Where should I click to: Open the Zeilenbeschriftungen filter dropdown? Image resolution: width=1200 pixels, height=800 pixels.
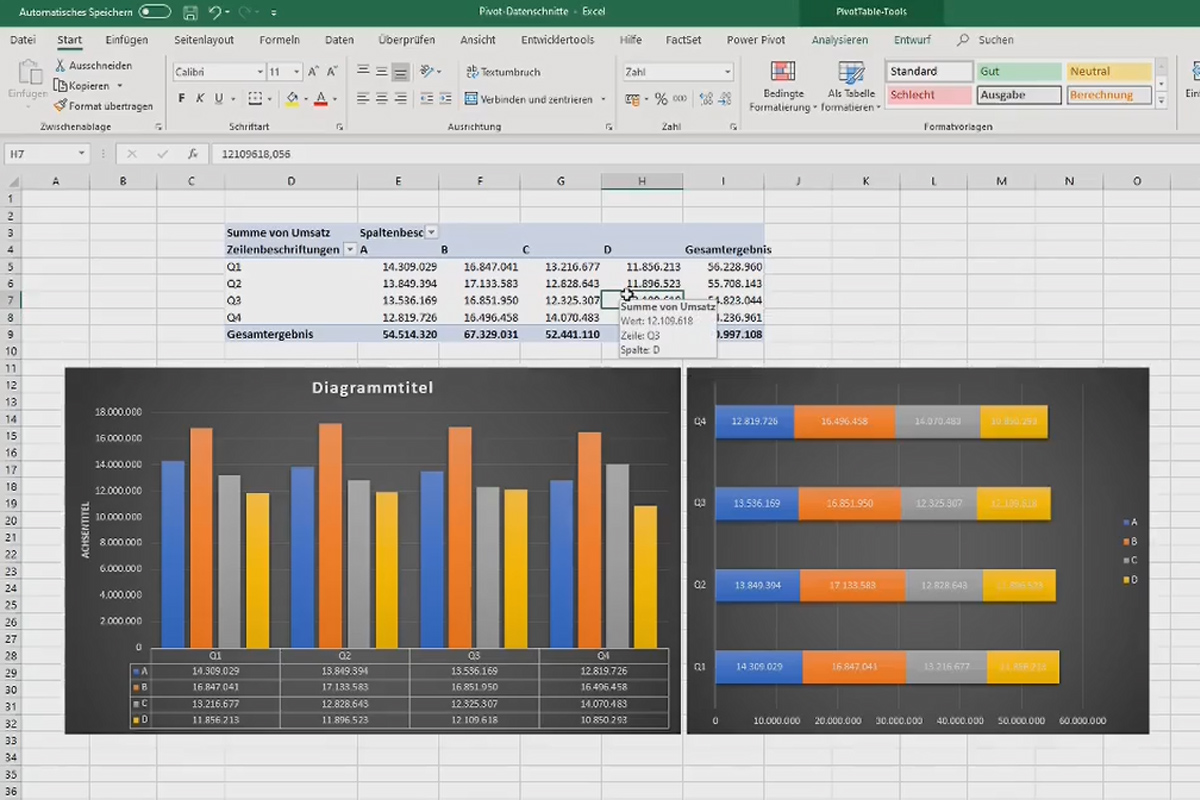click(350, 249)
